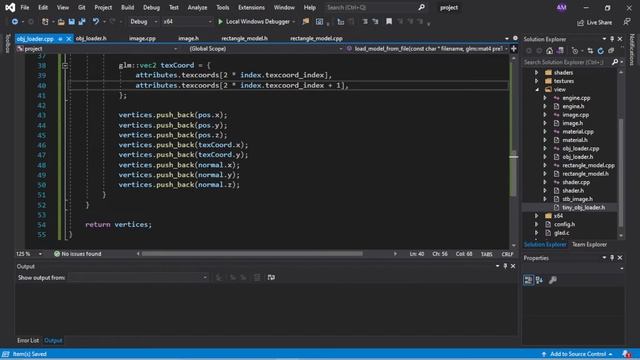Click the Save All icon
Image resolution: width=640 pixels, height=360 pixels.
coord(82,22)
